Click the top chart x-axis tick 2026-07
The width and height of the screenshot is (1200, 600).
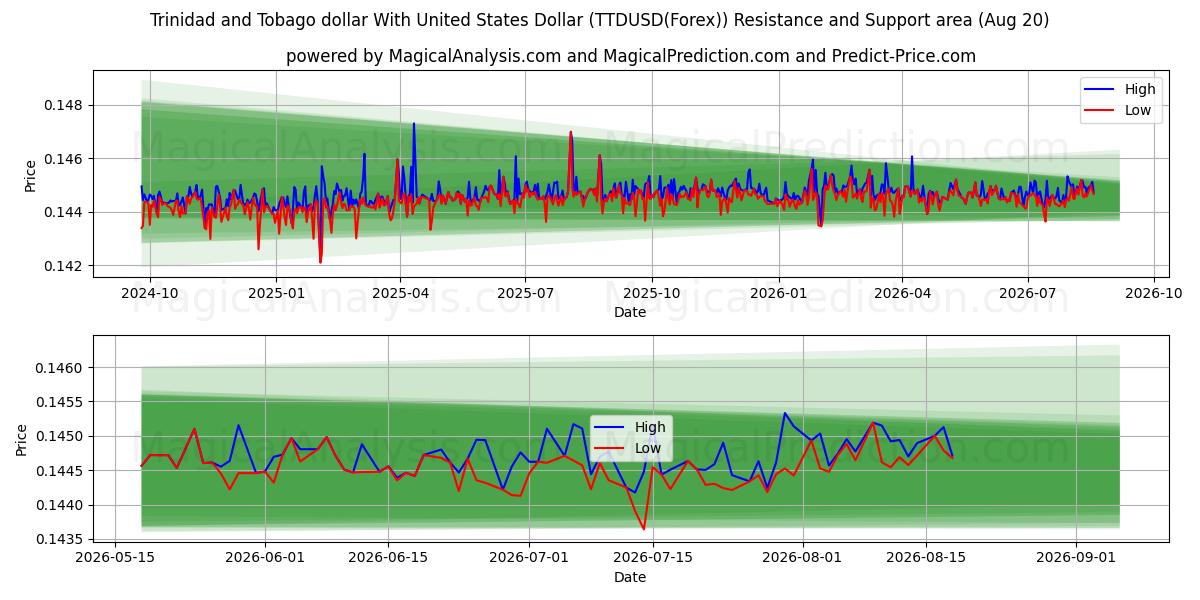click(x=1028, y=293)
